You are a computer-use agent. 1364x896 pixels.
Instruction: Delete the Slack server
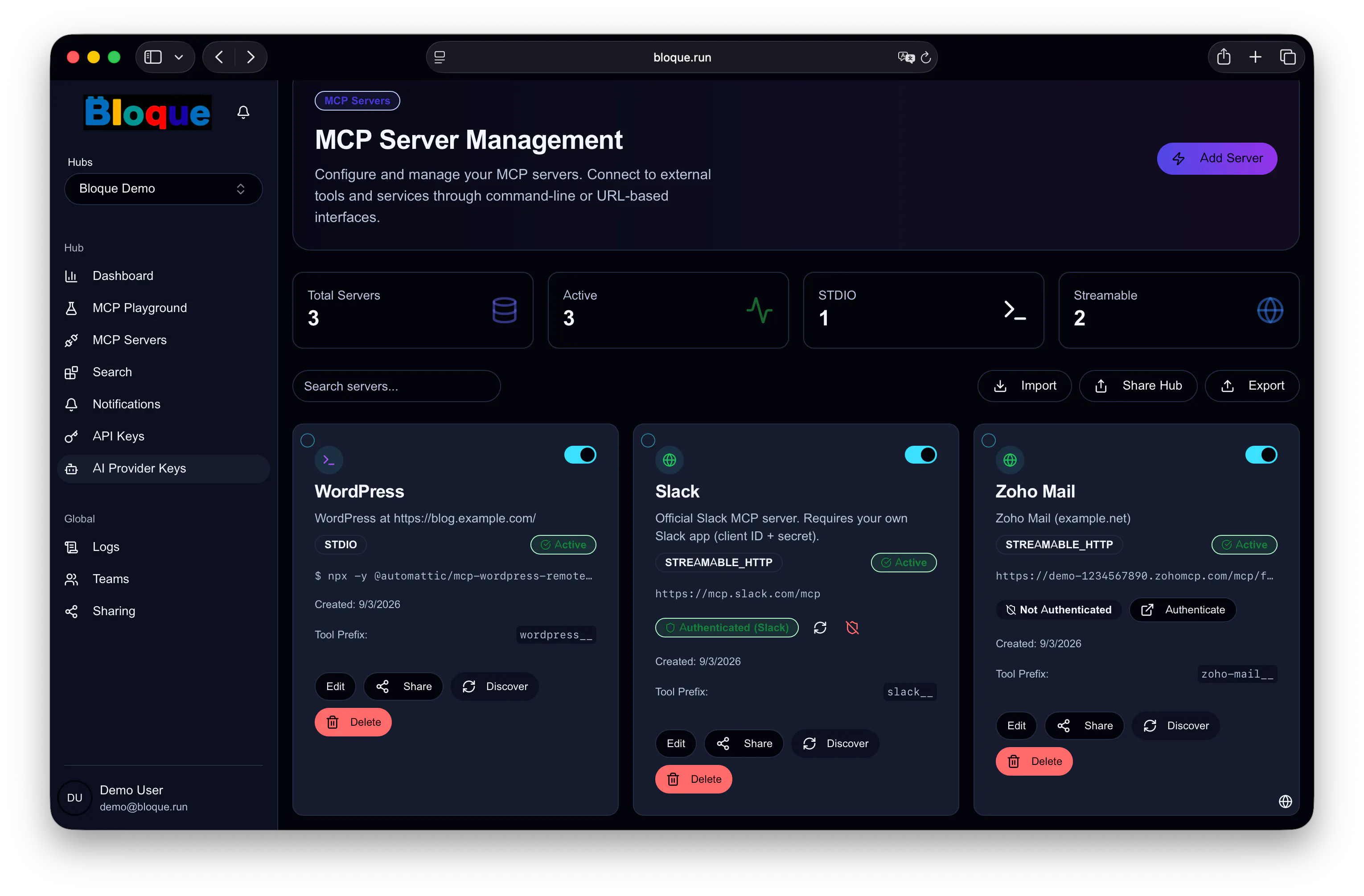(x=694, y=779)
